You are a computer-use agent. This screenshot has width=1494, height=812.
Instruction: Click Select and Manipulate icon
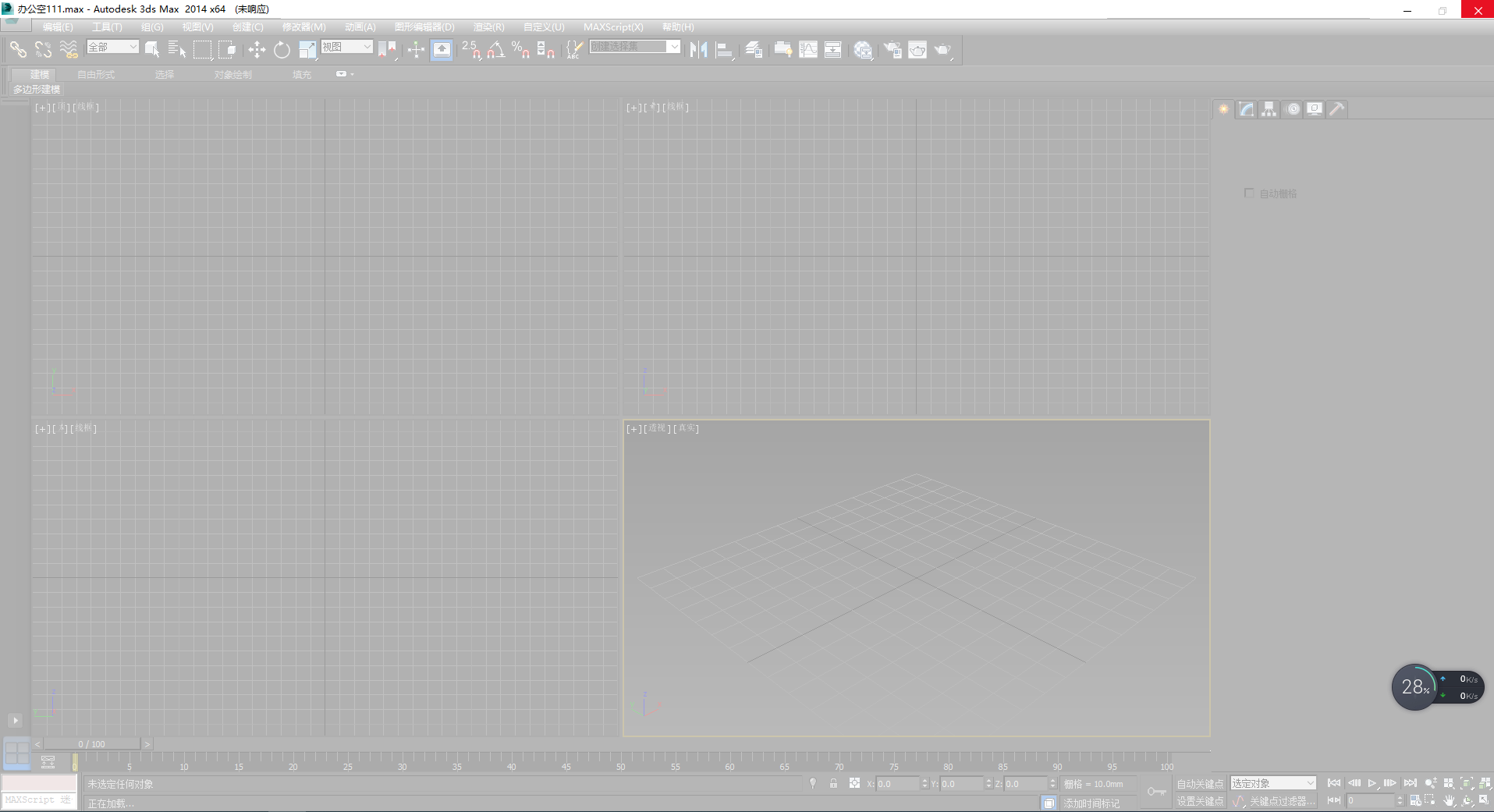(x=416, y=50)
